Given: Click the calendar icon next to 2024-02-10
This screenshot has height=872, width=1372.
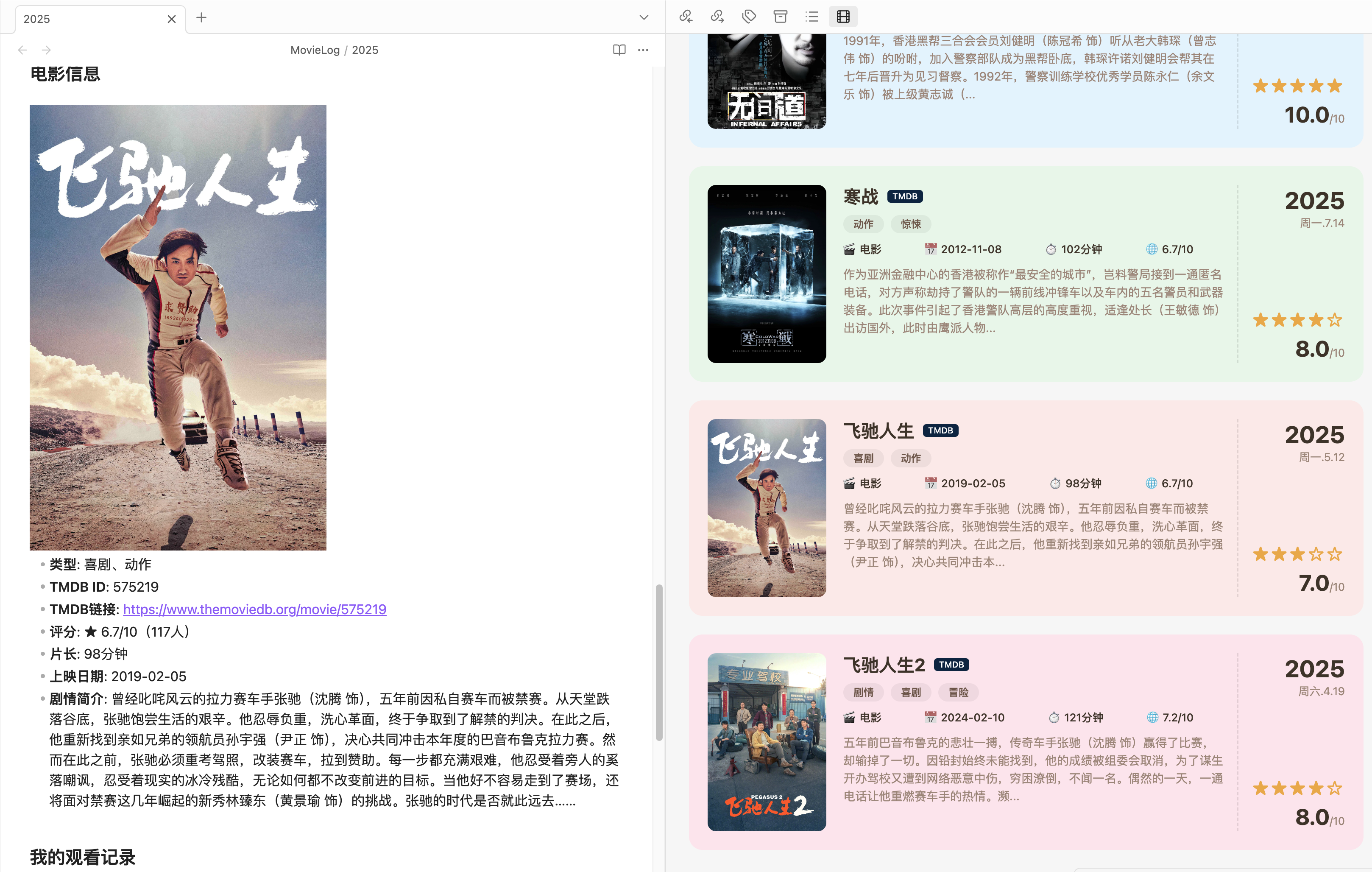Looking at the screenshot, I should click(x=931, y=718).
